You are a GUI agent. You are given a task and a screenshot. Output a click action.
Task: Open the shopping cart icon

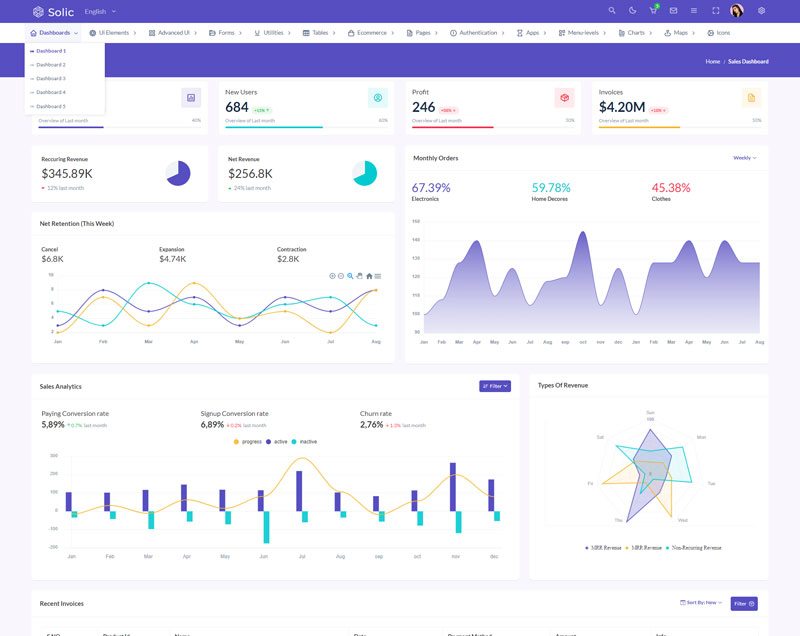coord(653,11)
